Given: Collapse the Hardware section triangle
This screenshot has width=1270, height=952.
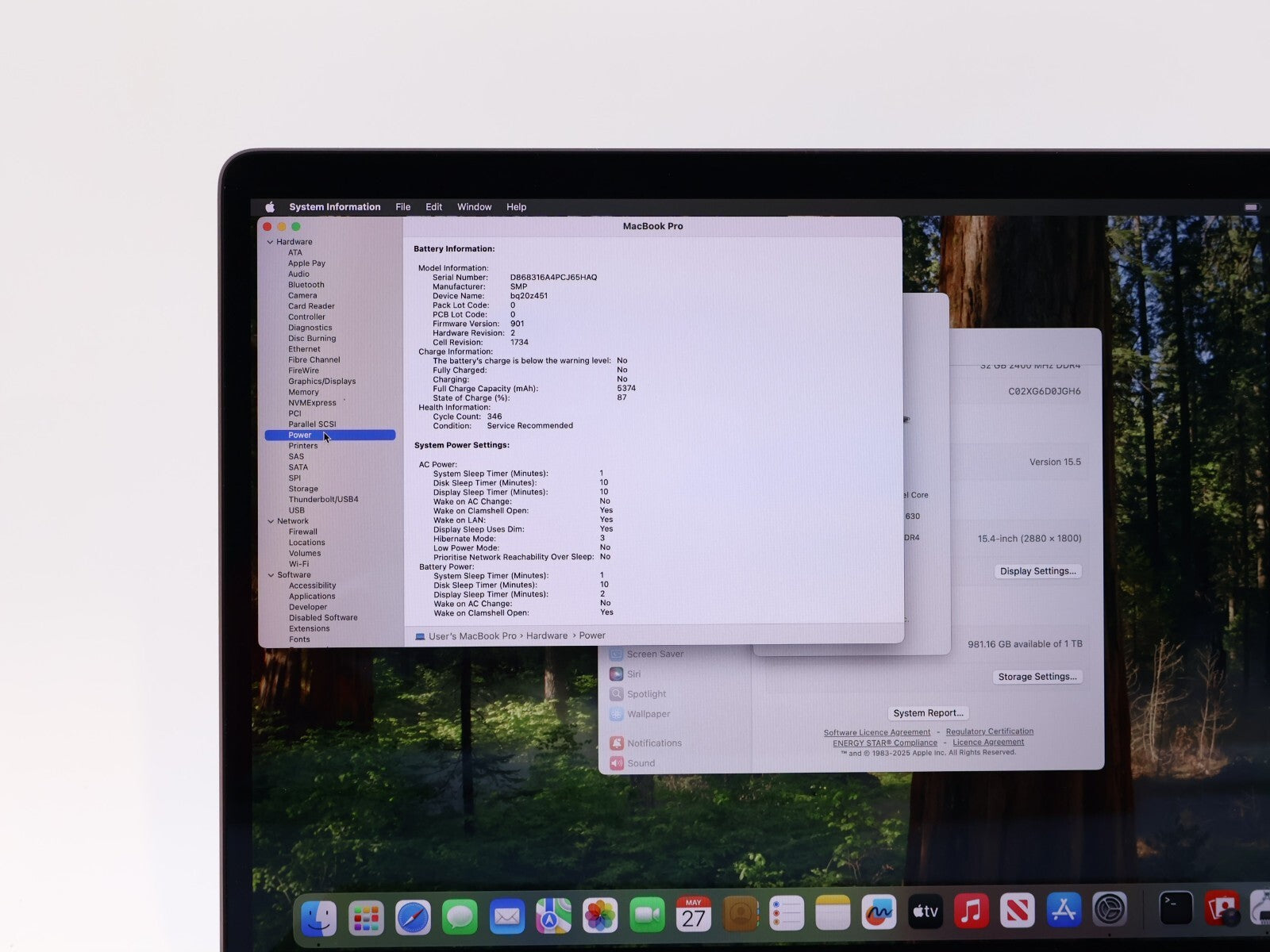Looking at the screenshot, I should coord(270,242).
